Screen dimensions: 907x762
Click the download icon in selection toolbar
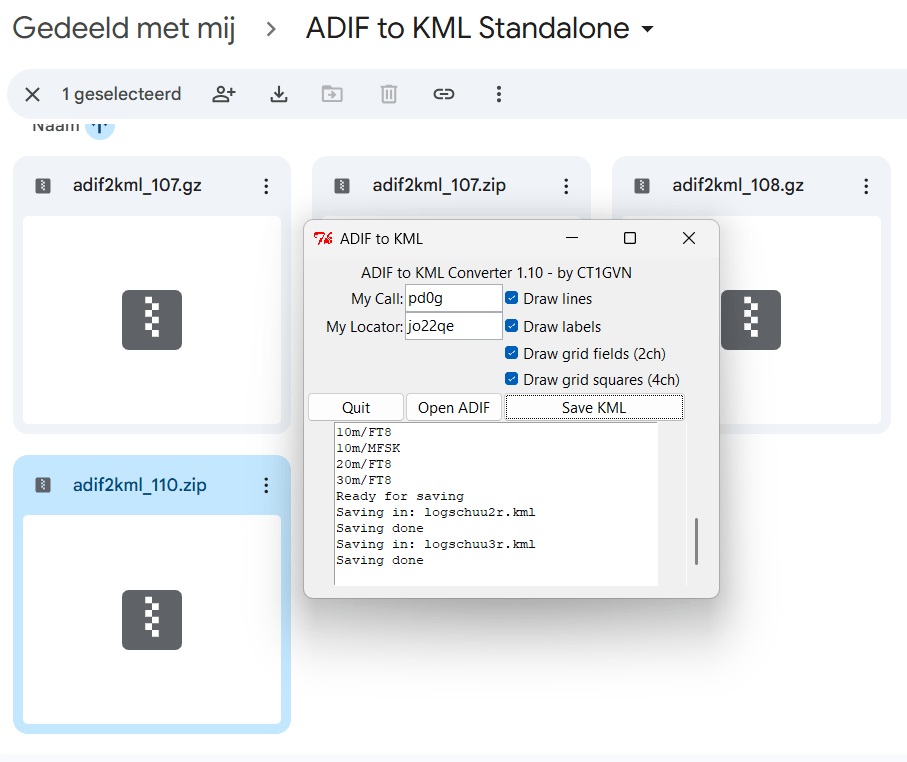(x=279, y=94)
